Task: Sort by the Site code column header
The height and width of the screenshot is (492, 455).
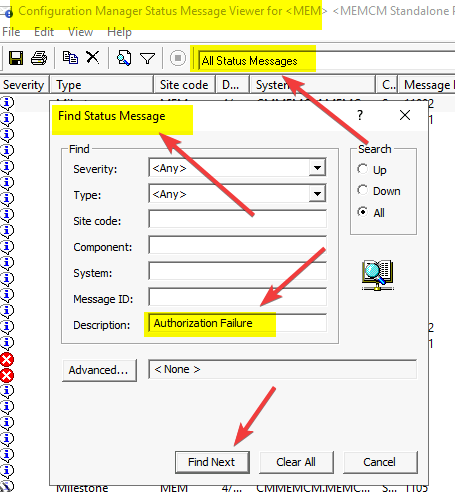Action: (x=184, y=85)
